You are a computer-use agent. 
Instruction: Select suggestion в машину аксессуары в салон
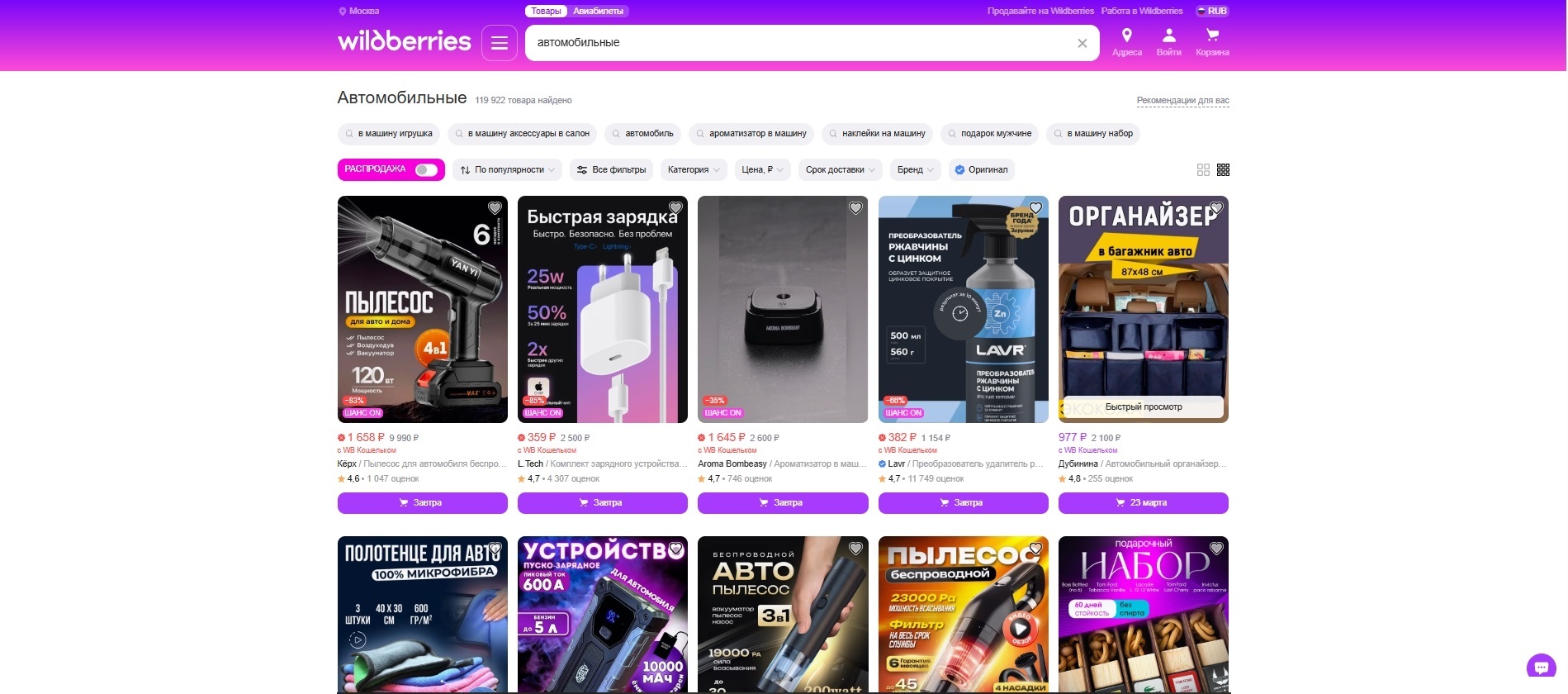click(523, 134)
